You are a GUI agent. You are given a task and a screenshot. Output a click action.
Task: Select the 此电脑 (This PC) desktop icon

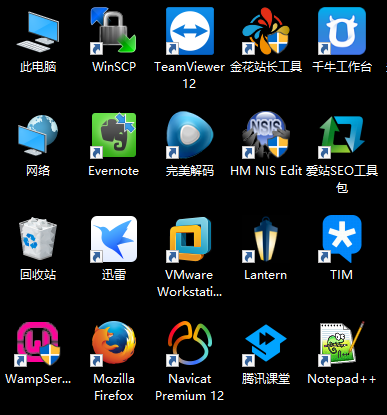[x=38, y=31]
